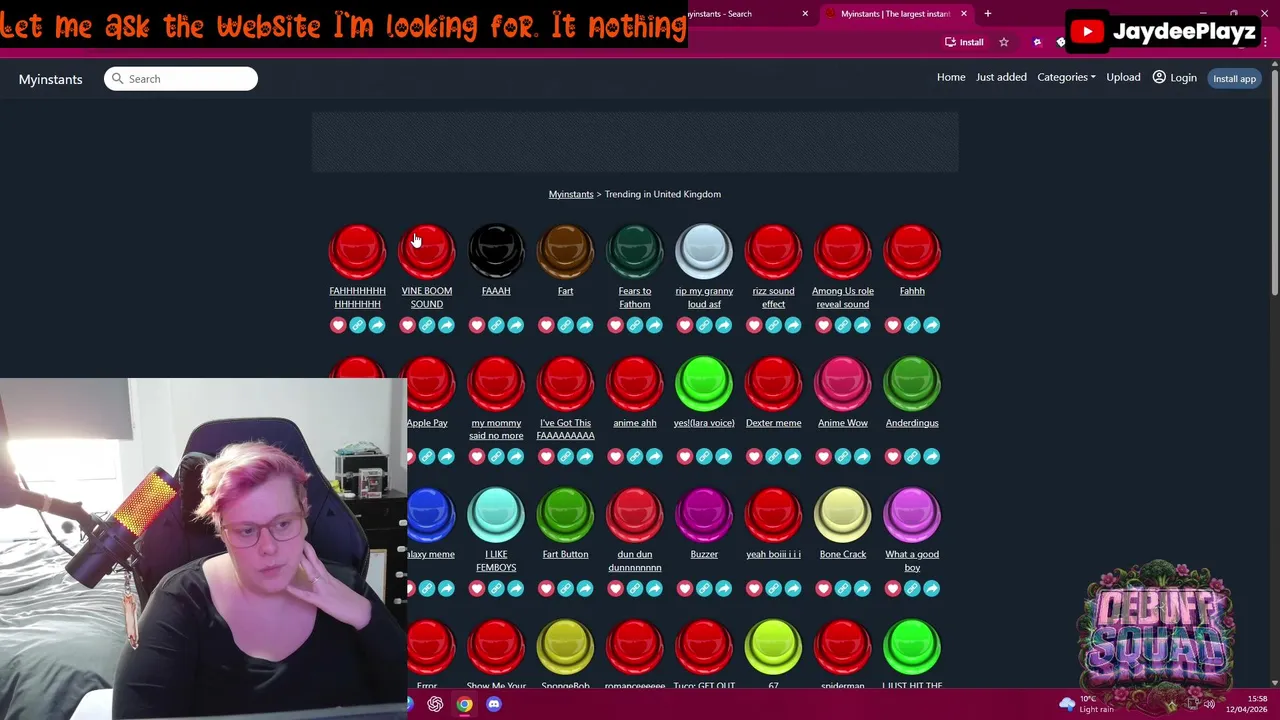1280x720 pixels.
Task: Play the Fahhh sound button
Action: coord(912,251)
